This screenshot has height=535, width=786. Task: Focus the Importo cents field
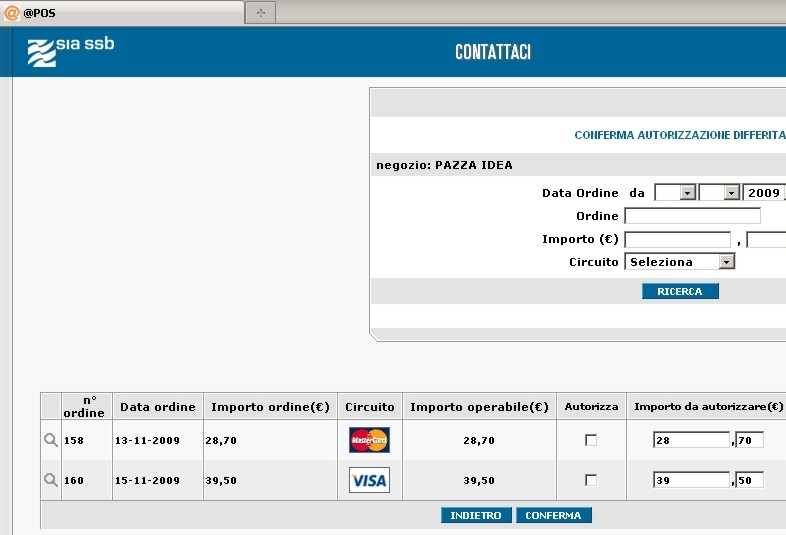tap(766, 239)
